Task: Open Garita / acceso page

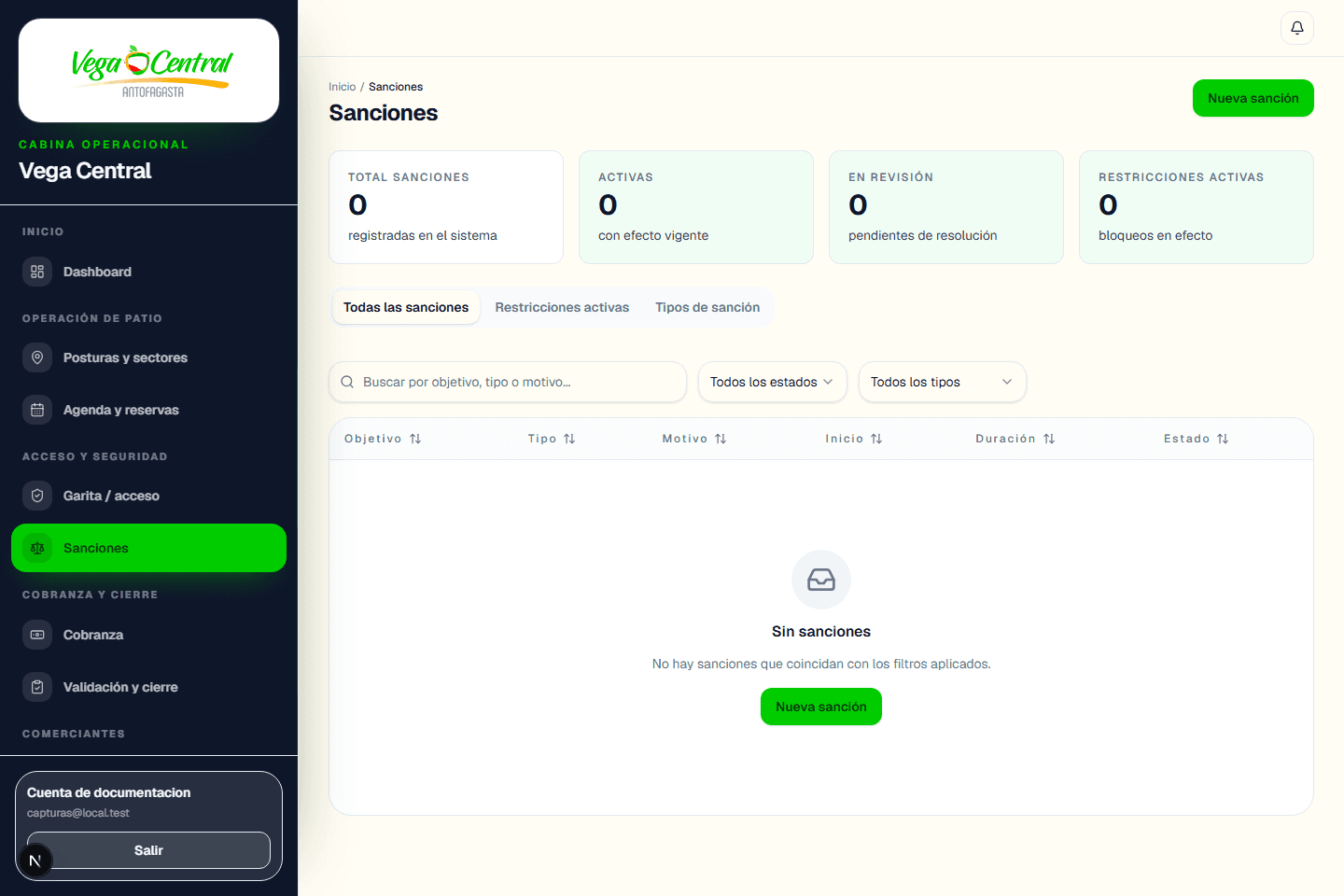Action: coord(148,496)
